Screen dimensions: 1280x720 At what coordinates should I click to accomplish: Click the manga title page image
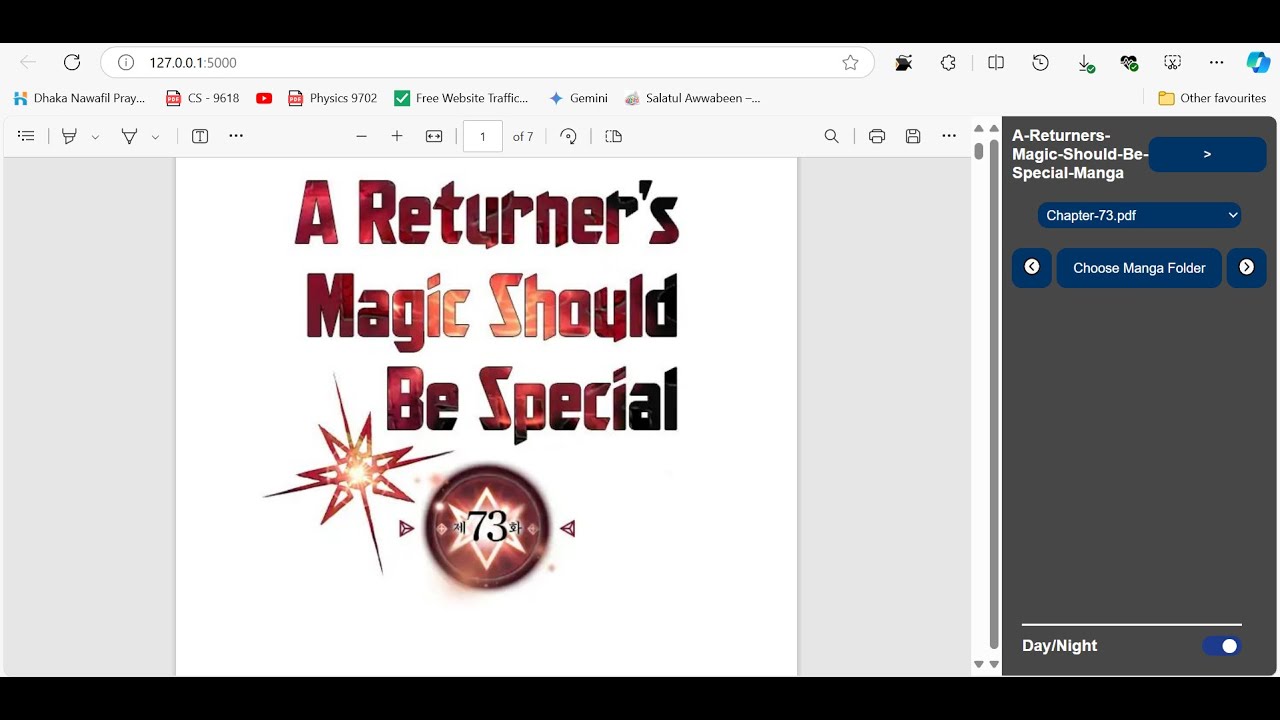[486, 416]
